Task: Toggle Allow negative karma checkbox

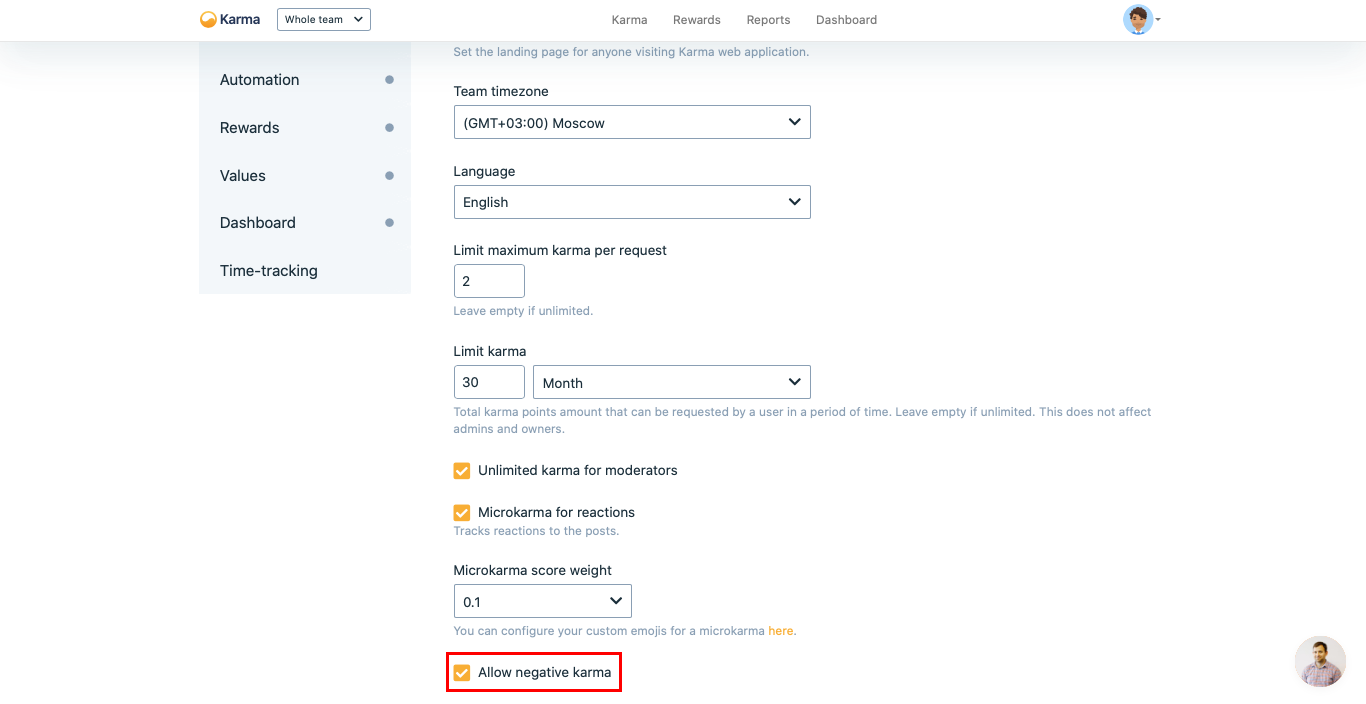Action: (462, 673)
